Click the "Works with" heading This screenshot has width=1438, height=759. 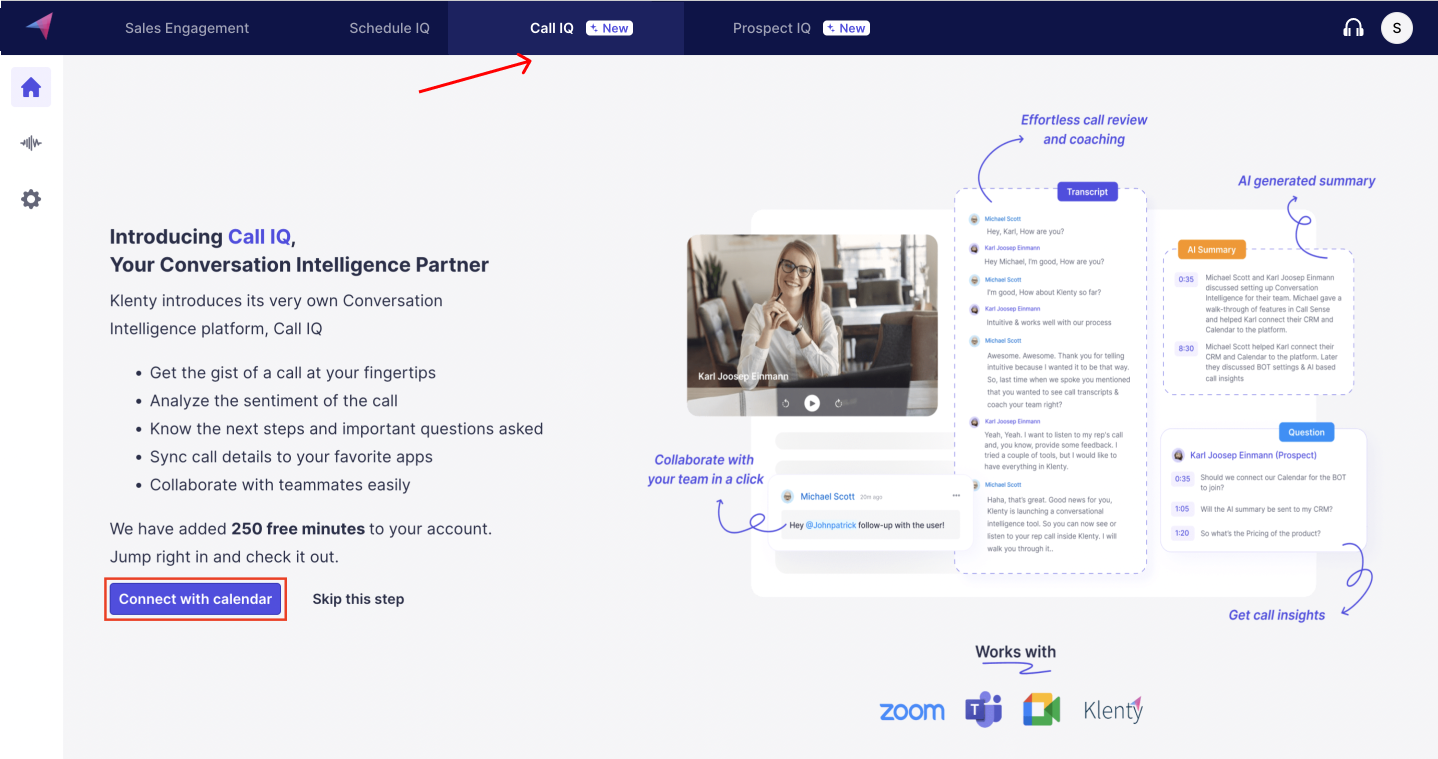[1015, 652]
